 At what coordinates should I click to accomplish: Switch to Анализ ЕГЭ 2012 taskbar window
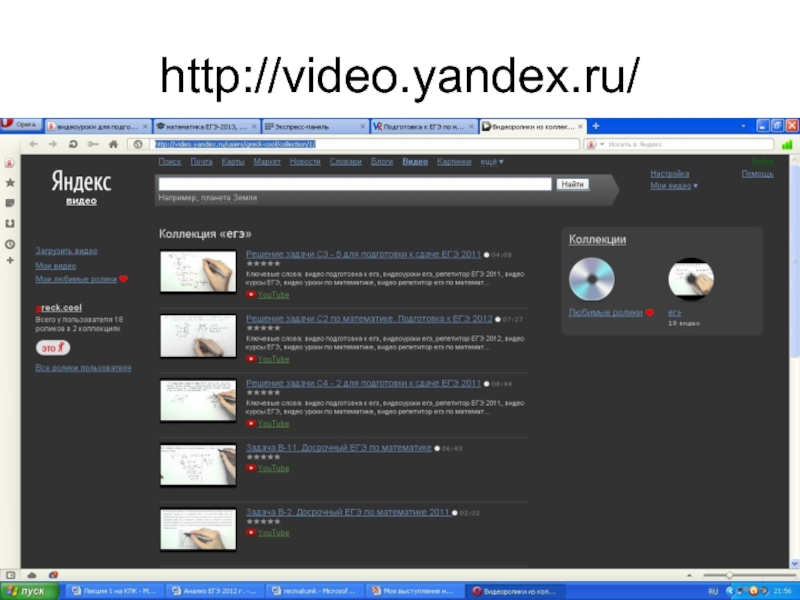(214, 591)
